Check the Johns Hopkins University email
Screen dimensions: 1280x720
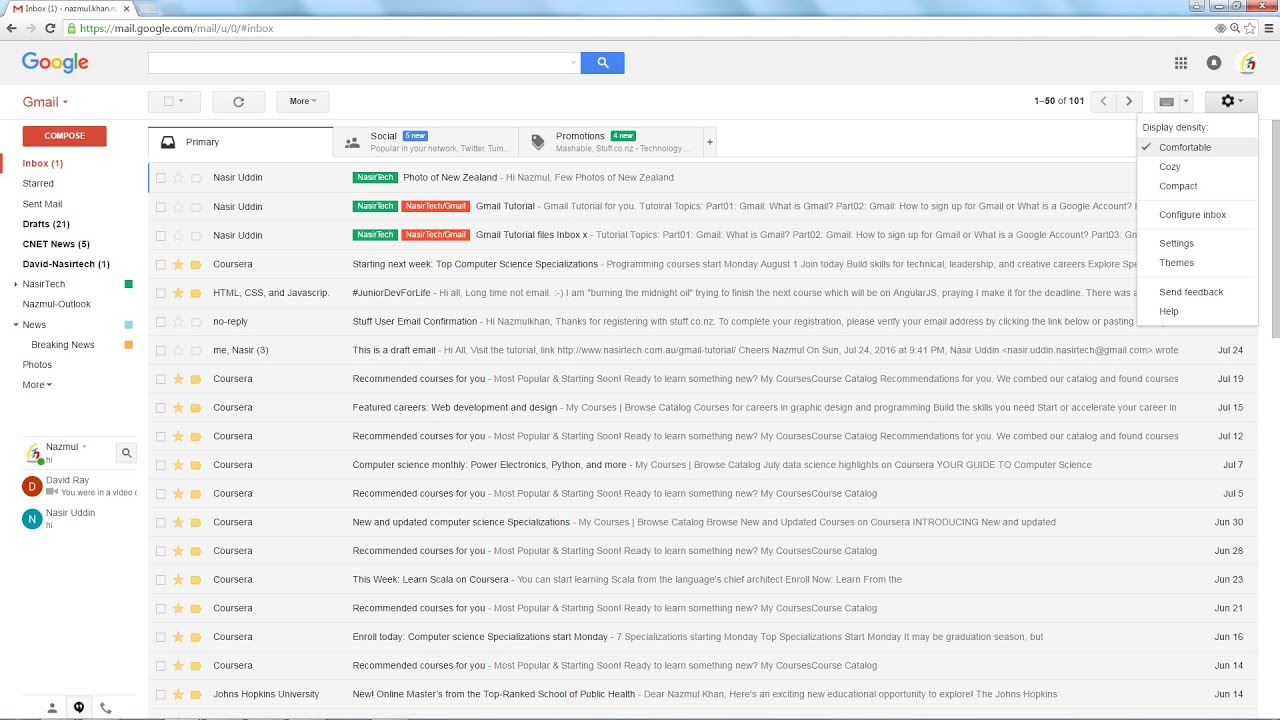[160, 695]
